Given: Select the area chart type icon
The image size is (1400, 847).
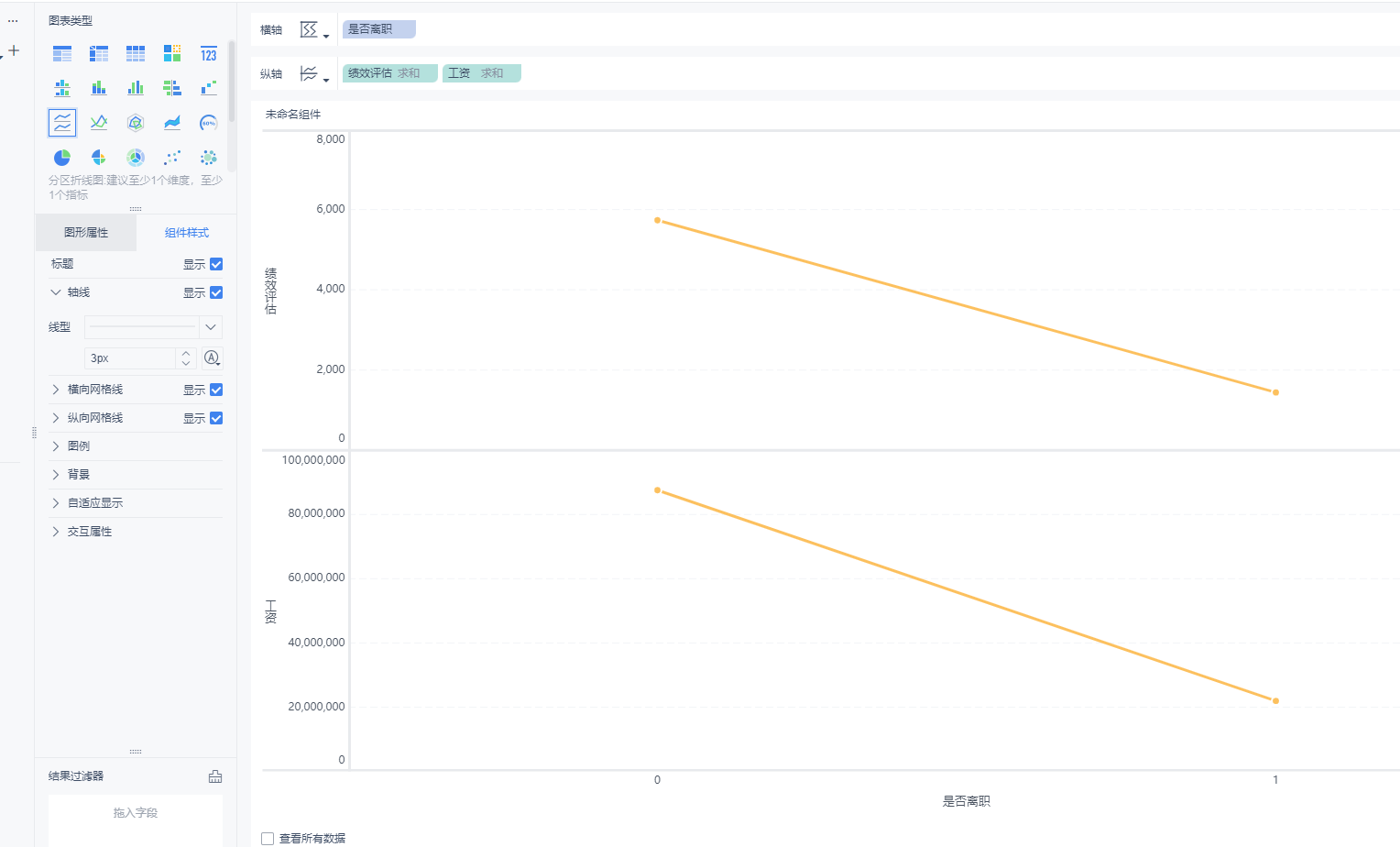Looking at the screenshot, I should (172, 123).
